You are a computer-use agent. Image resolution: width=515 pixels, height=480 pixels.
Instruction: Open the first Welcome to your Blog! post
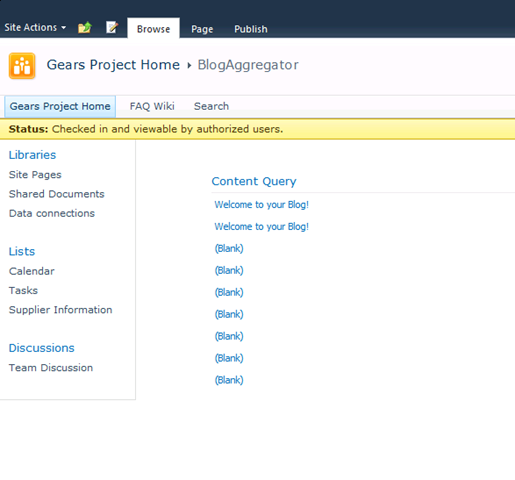click(x=262, y=205)
